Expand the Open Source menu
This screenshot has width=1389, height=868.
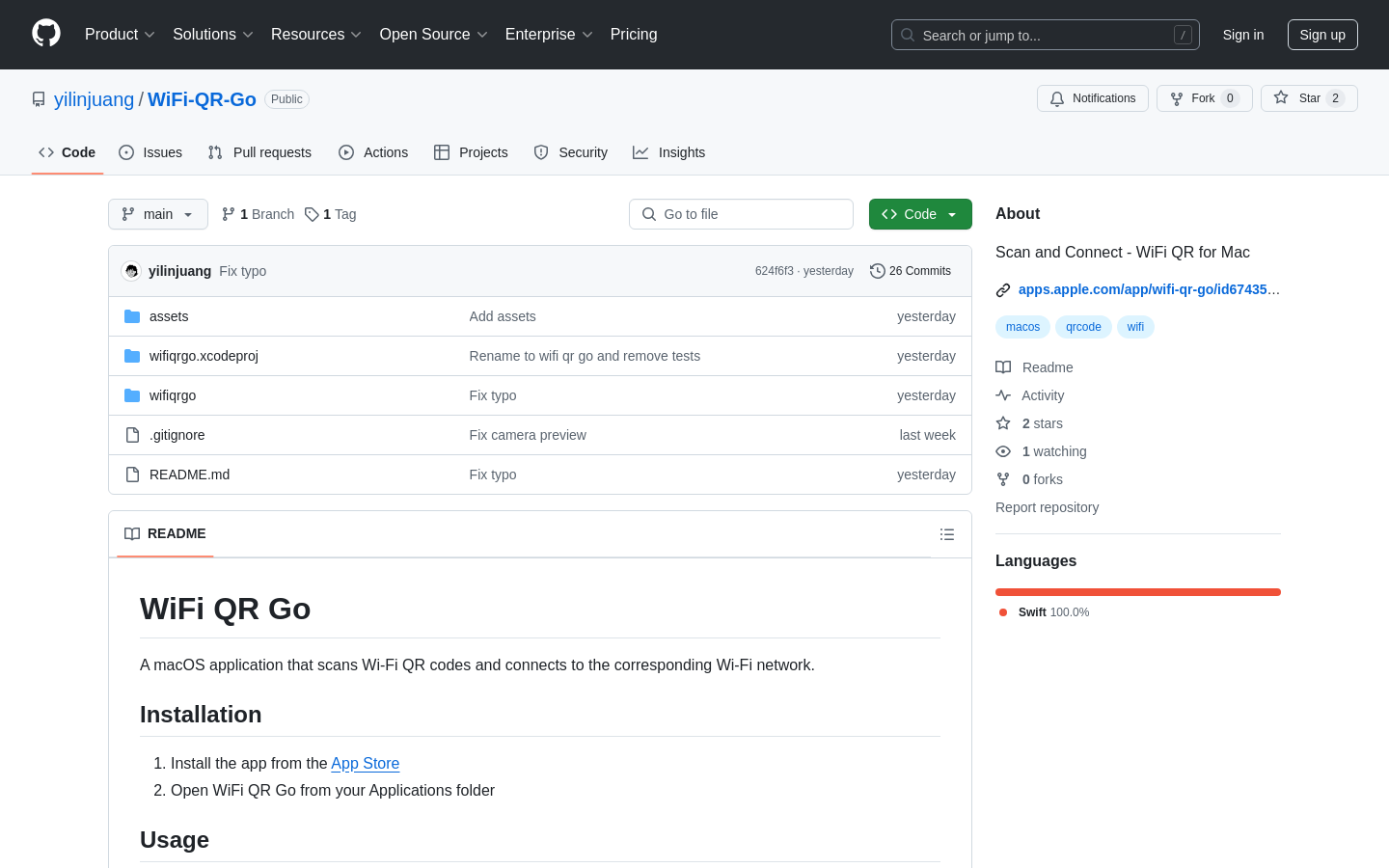(x=434, y=34)
